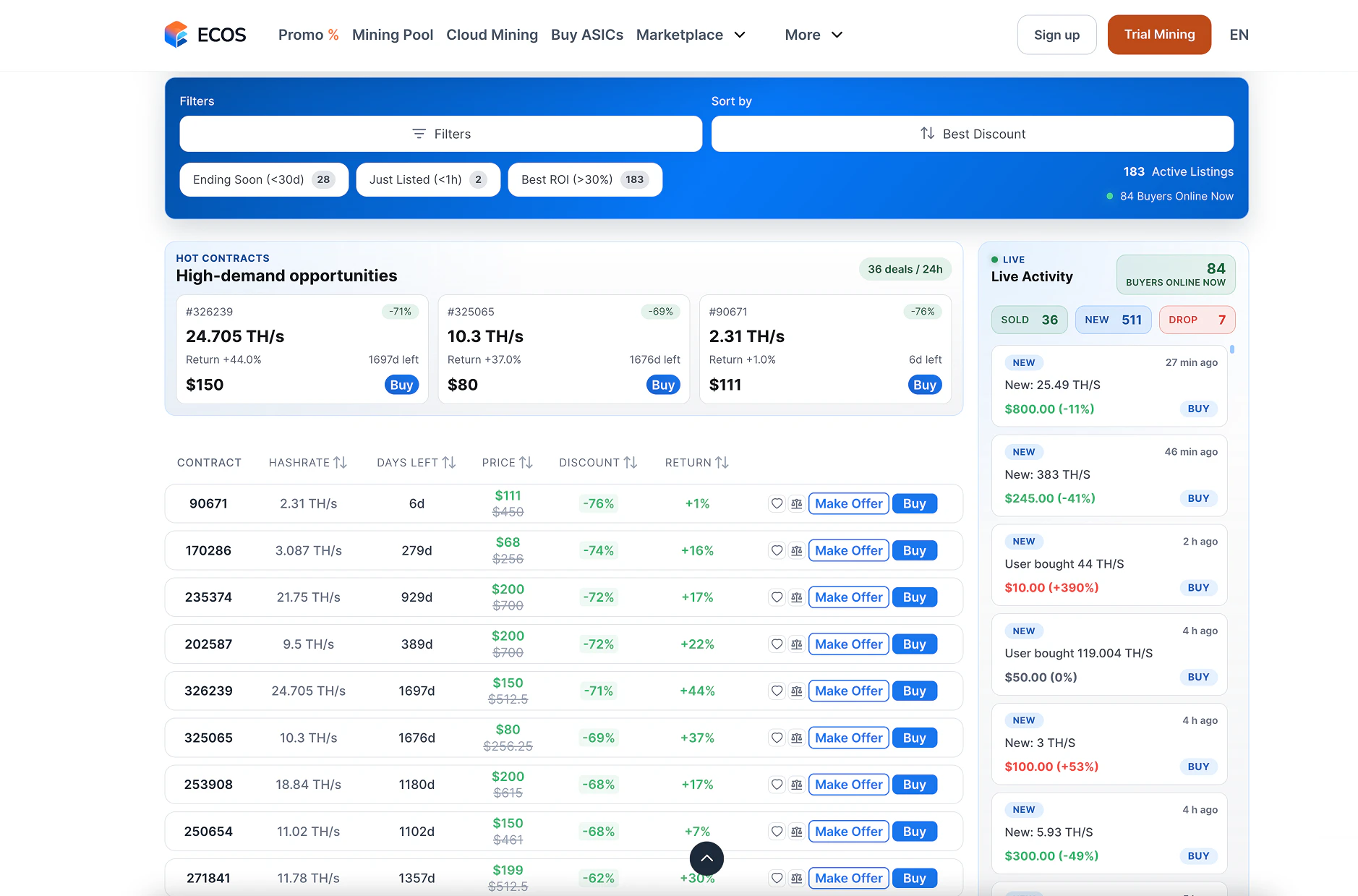The image size is (1358, 896).
Task: Toggle Best ROI (>30%) filter chip
Action: click(585, 179)
